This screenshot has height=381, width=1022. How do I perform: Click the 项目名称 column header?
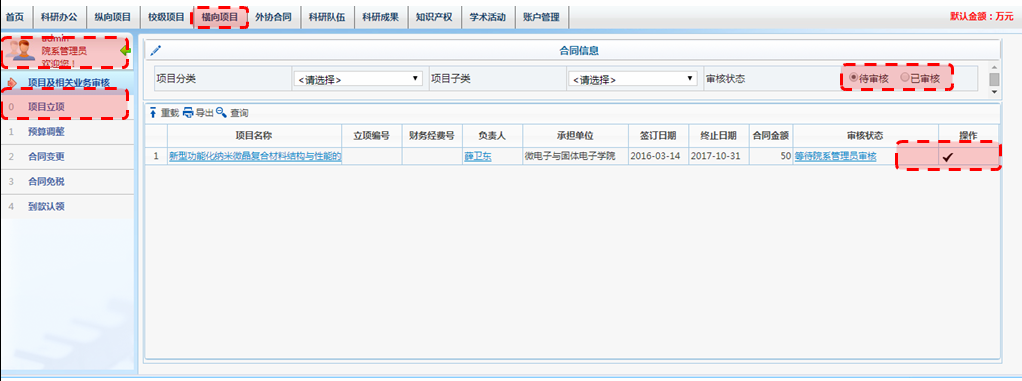254,135
